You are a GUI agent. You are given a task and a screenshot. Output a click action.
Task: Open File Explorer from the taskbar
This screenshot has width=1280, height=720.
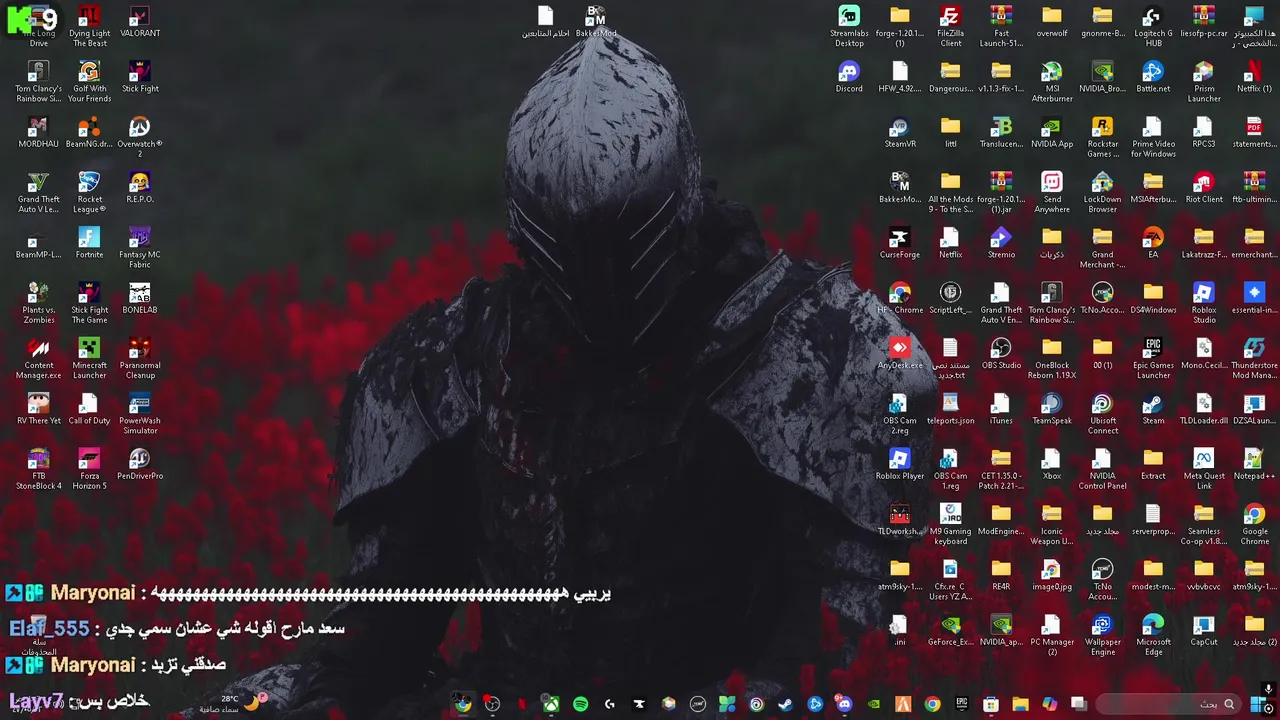(x=1020, y=704)
